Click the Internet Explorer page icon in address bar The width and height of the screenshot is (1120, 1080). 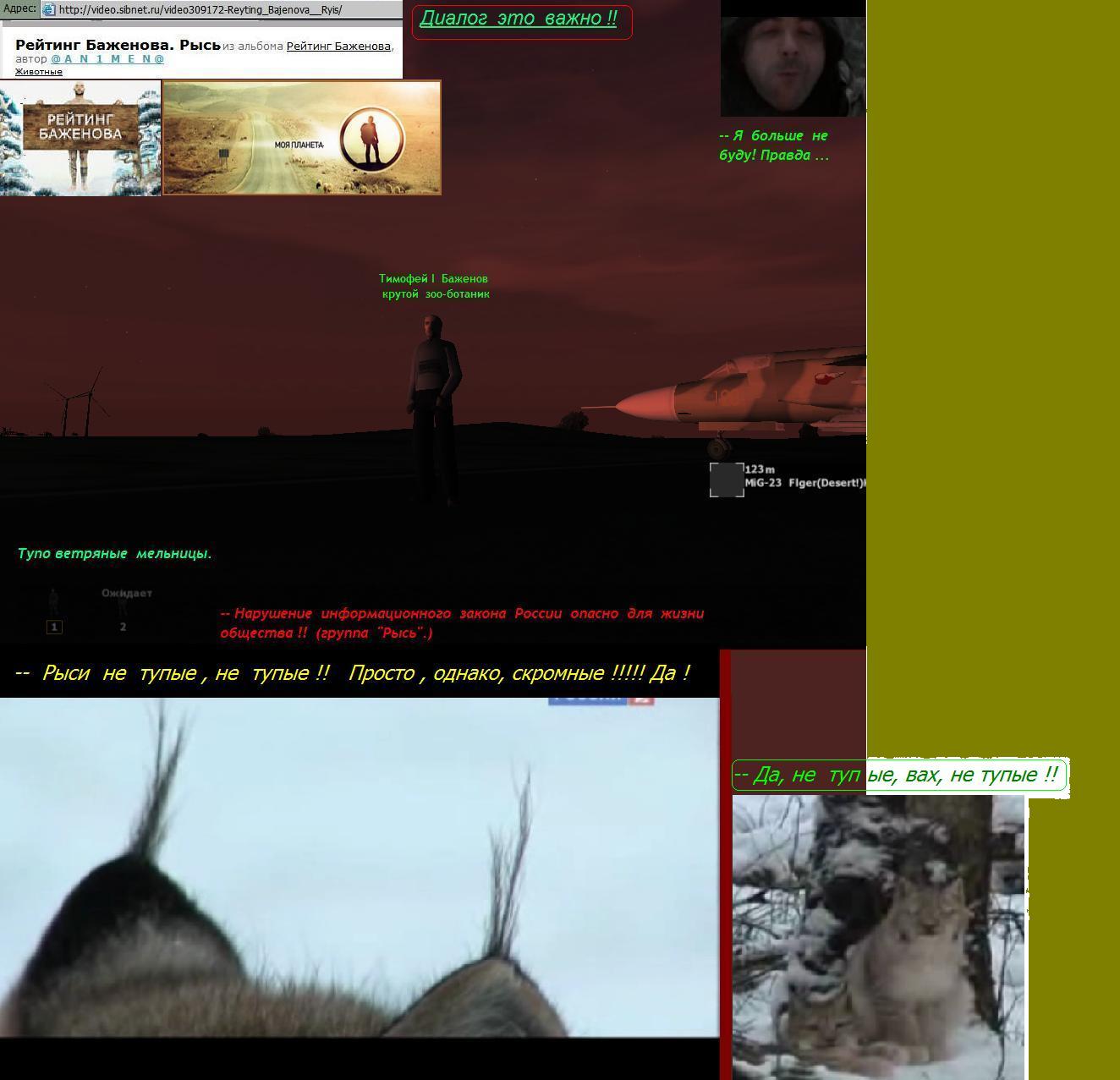point(49,10)
